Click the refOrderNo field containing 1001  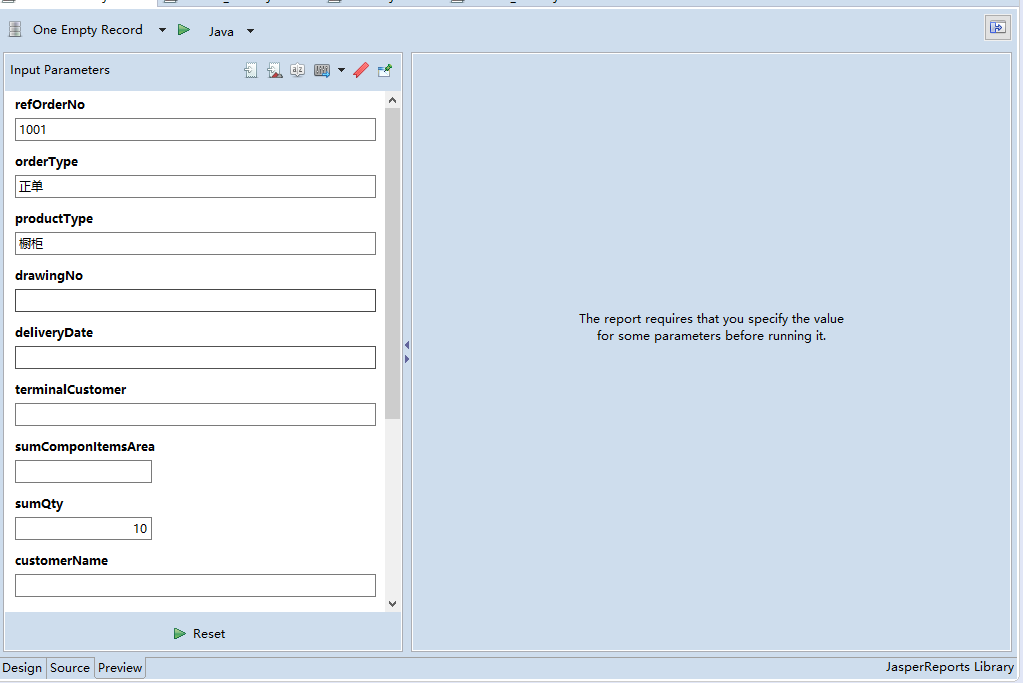point(195,129)
